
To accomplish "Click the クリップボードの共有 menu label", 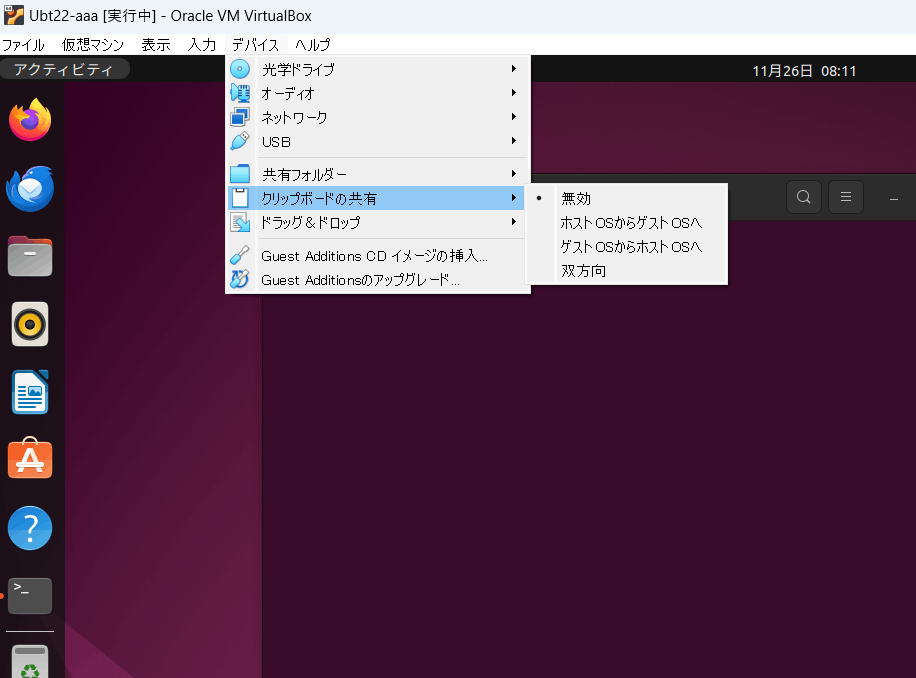I will click(319, 199).
